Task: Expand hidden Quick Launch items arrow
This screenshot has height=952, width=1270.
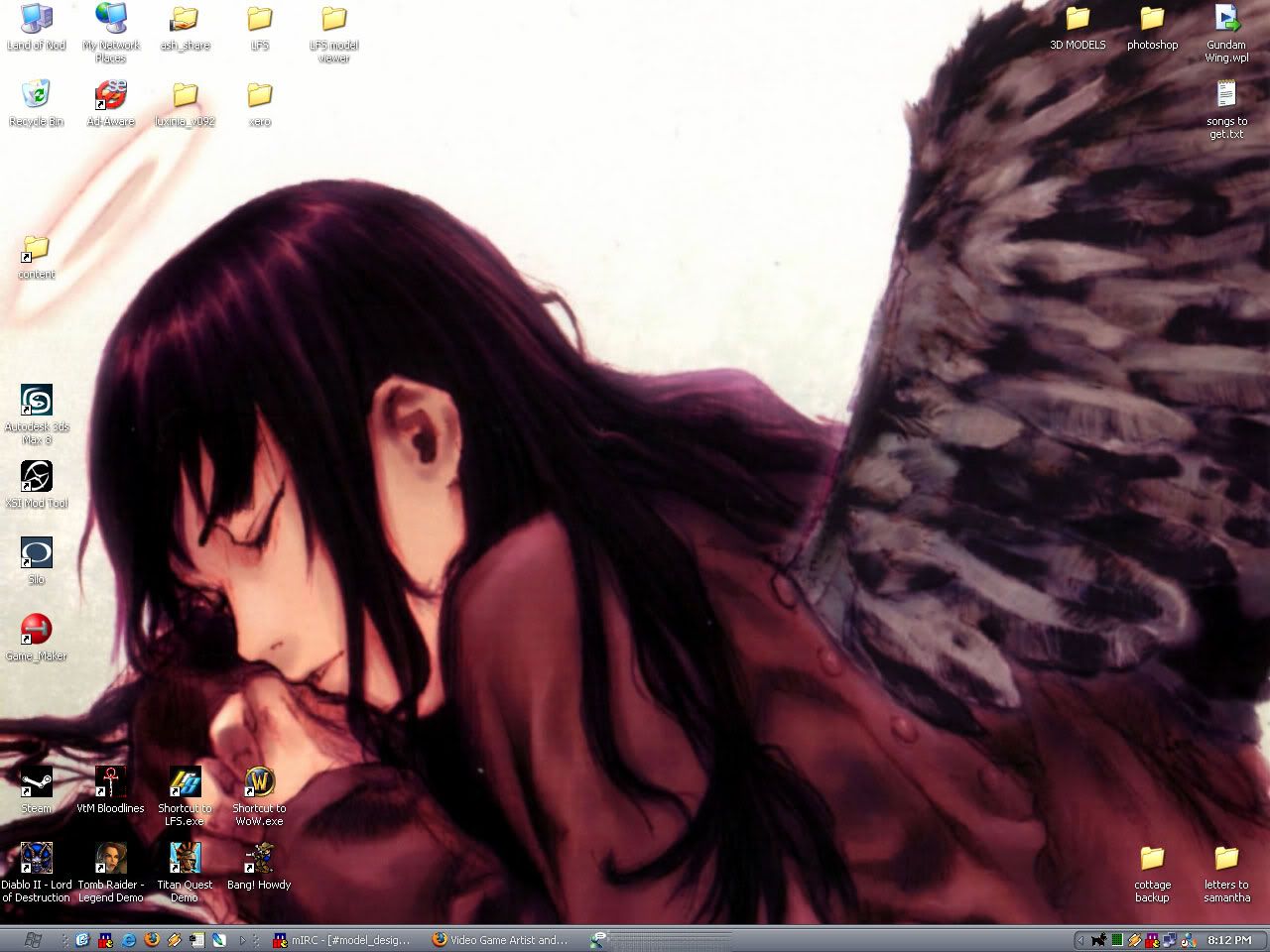Action: click(x=242, y=940)
